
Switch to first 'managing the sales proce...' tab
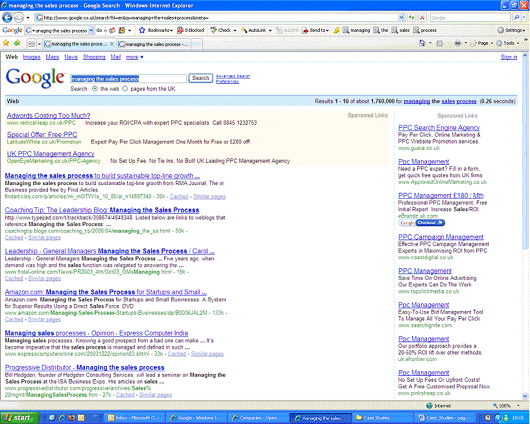[x=79, y=44]
